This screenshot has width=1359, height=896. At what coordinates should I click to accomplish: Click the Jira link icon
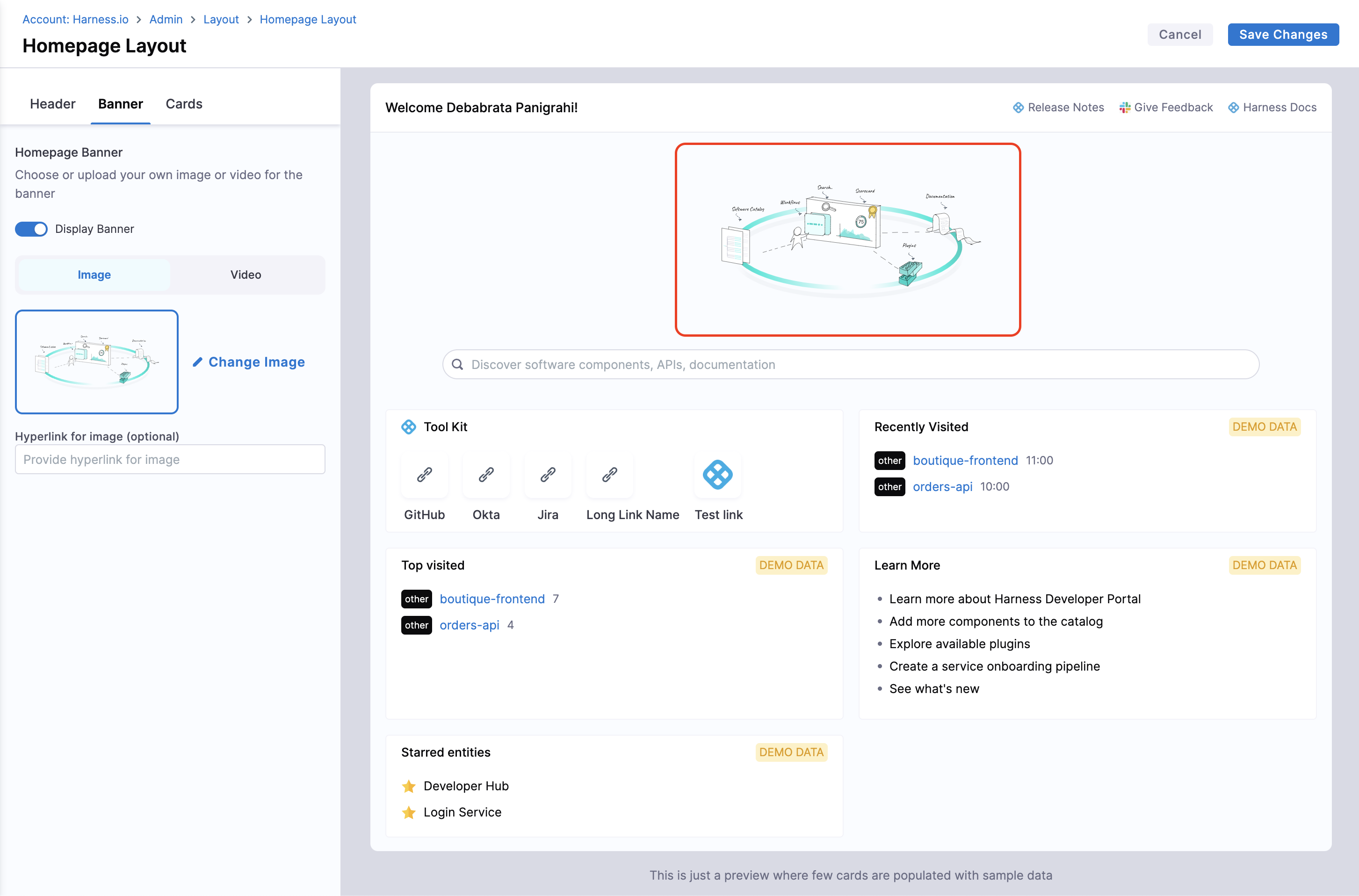coord(548,474)
